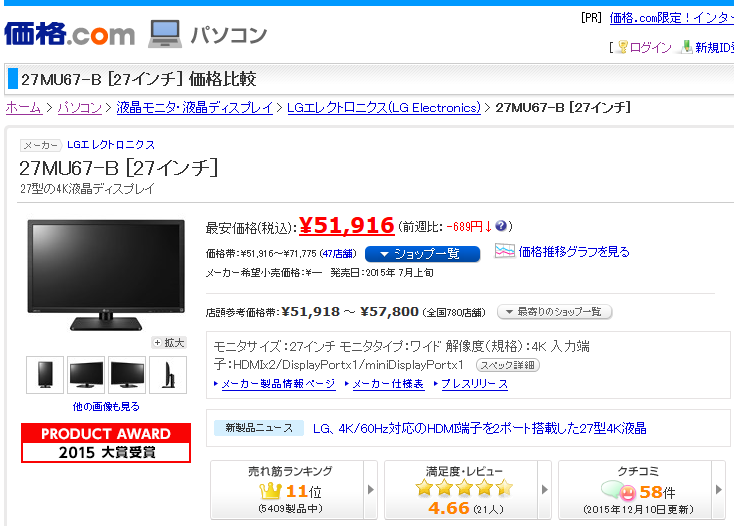Go to ホーム breadcrumb
The image size is (734, 526).
(23, 108)
